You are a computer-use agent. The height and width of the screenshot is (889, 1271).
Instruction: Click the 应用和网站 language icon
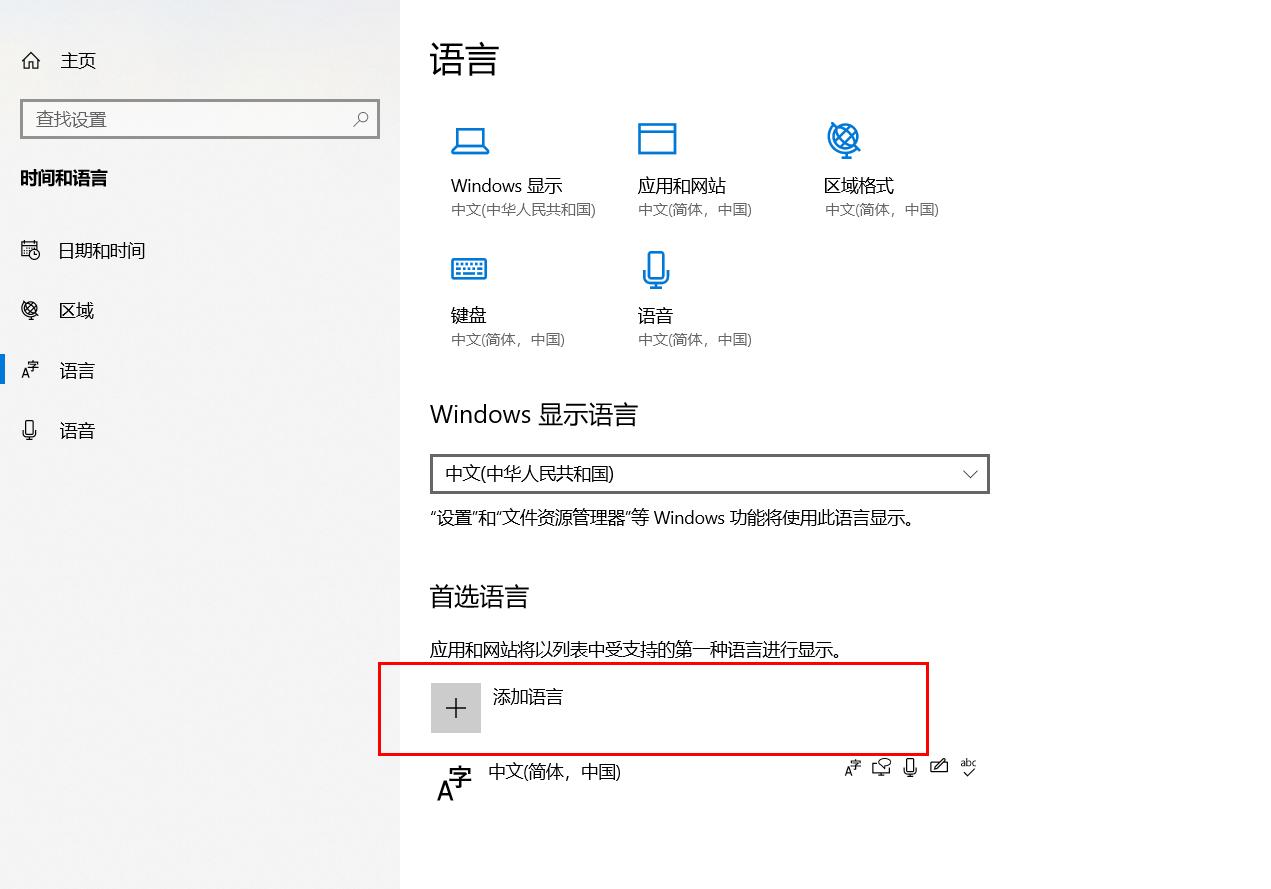point(657,140)
